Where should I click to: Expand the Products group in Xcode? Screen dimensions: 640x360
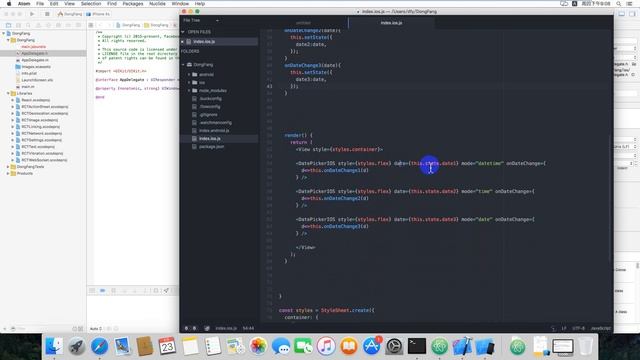click(8, 173)
